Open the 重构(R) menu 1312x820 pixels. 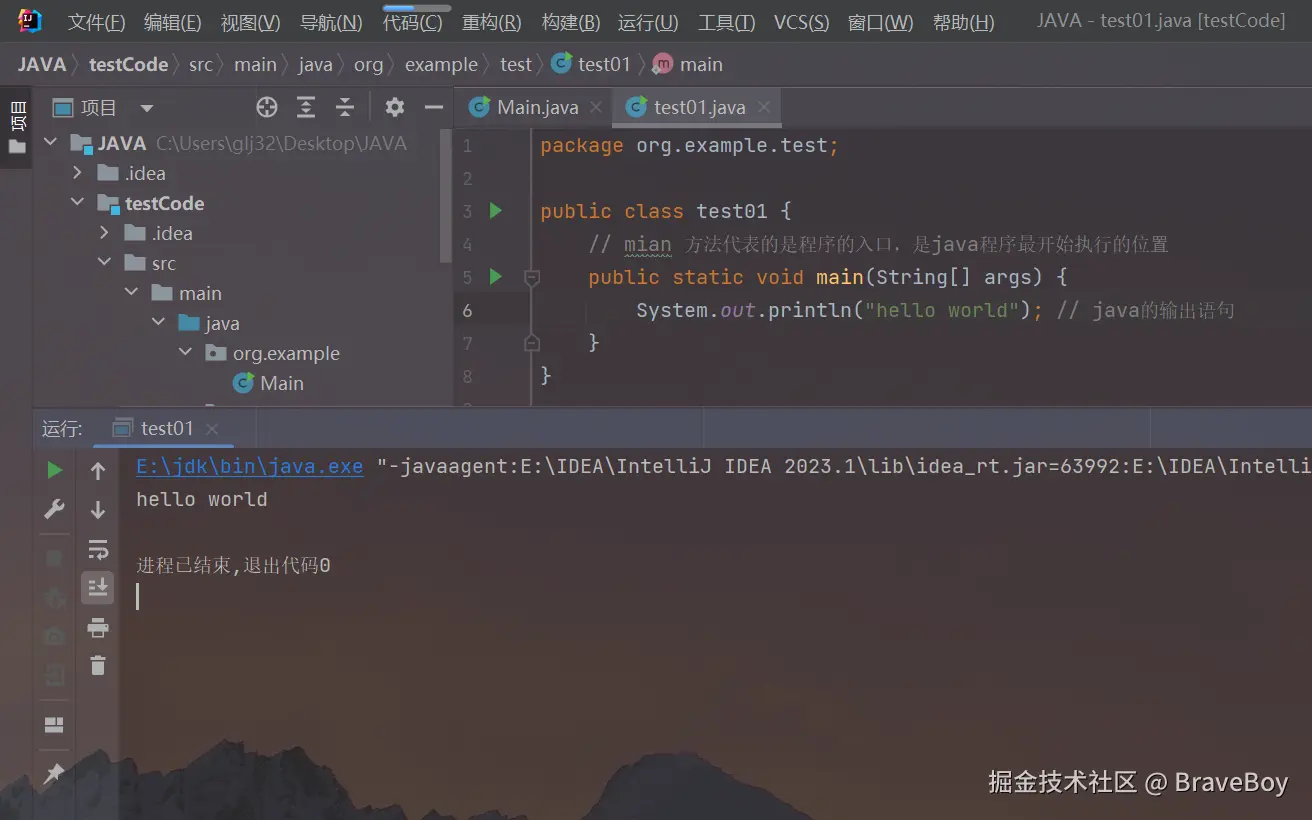click(x=491, y=22)
